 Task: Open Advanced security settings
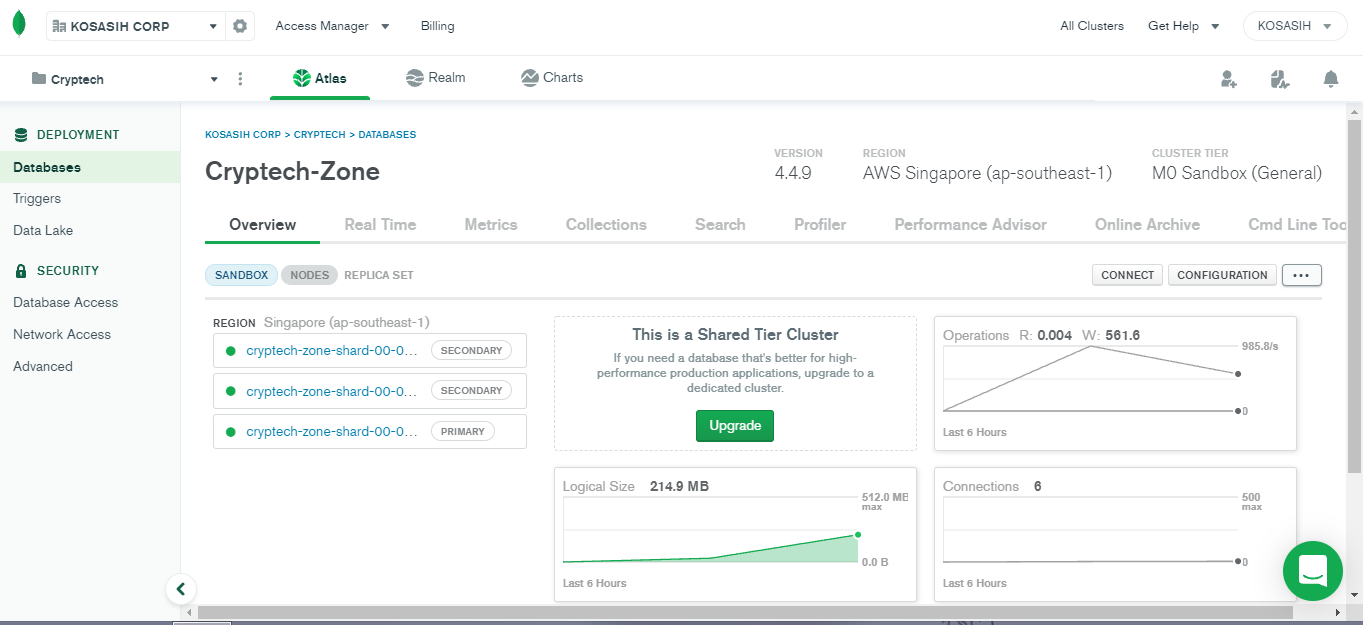(43, 366)
